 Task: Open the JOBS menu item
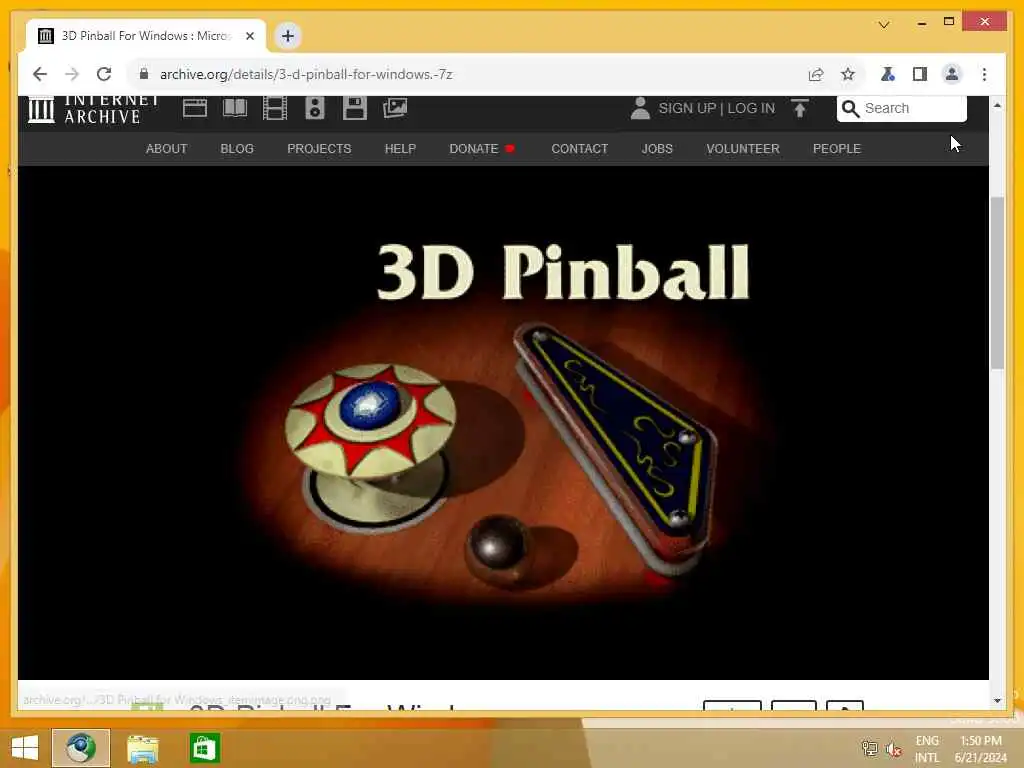(x=657, y=149)
